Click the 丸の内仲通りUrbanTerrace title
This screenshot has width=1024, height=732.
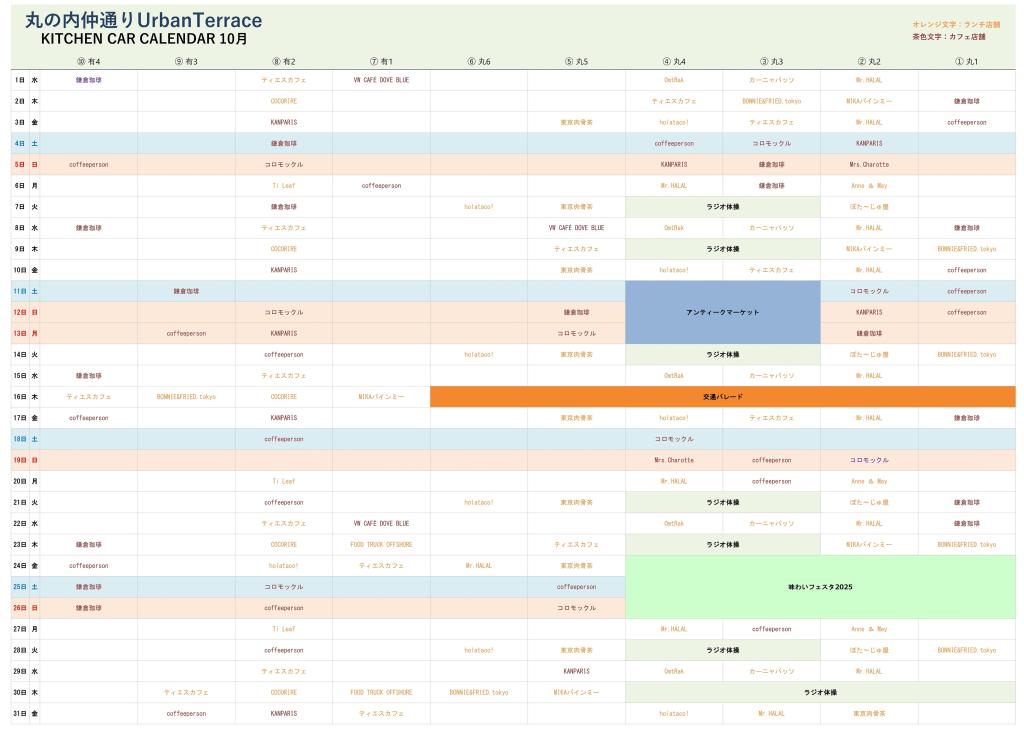coord(143,20)
